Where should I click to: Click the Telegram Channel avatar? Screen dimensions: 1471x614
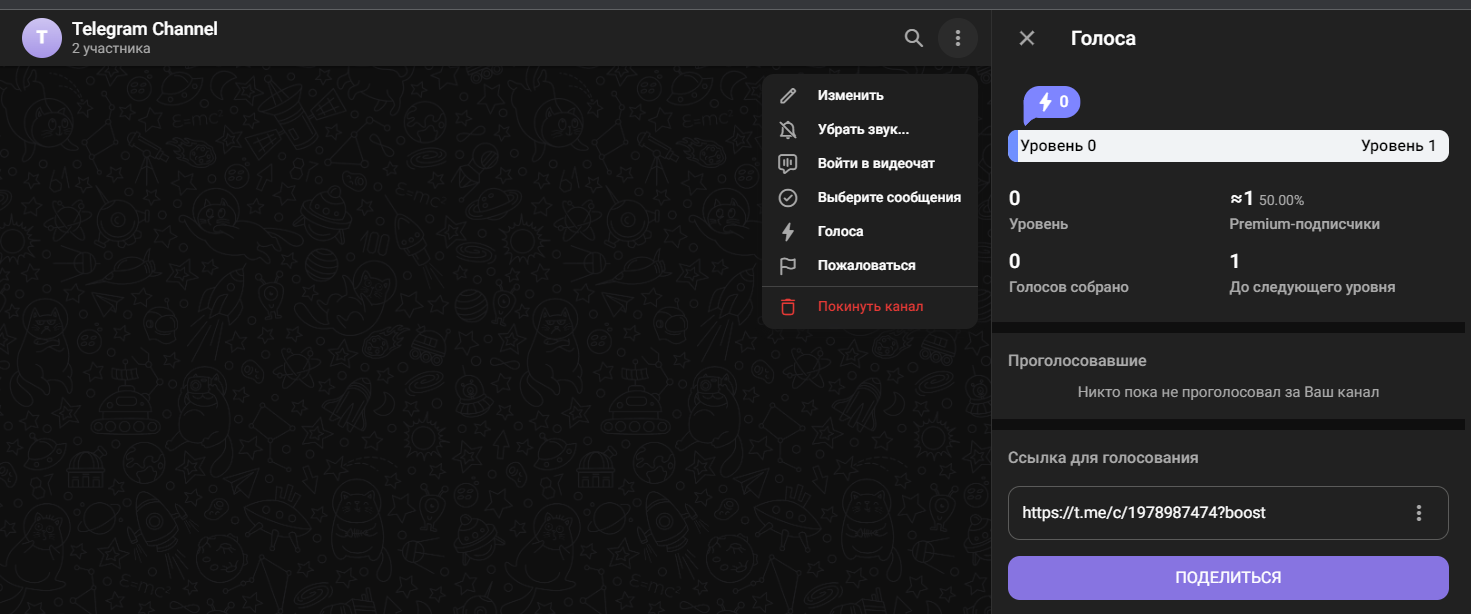41,38
